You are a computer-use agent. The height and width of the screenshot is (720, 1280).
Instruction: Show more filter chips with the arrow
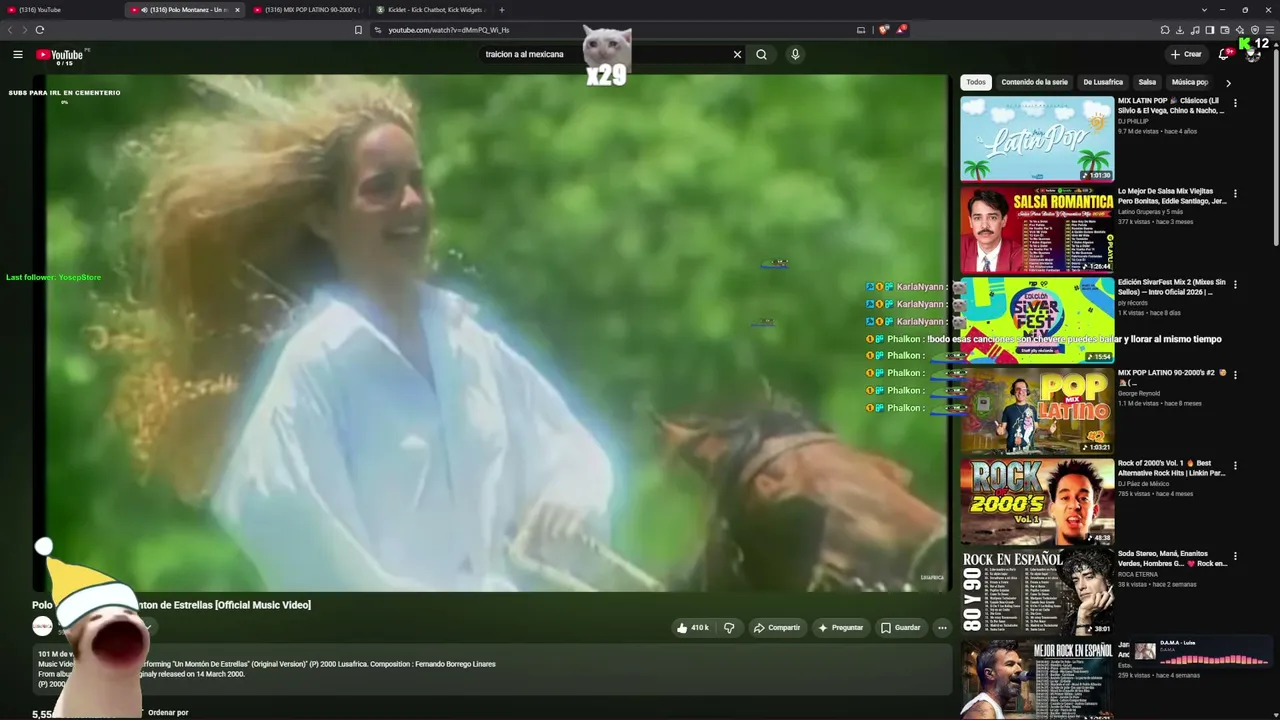1228,83
